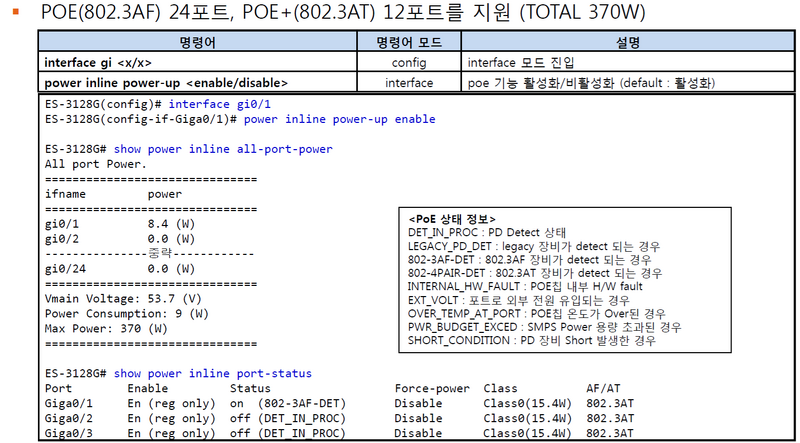800x443 pixels.
Task: Click the 'gi0/2' power row
Action: point(120,239)
